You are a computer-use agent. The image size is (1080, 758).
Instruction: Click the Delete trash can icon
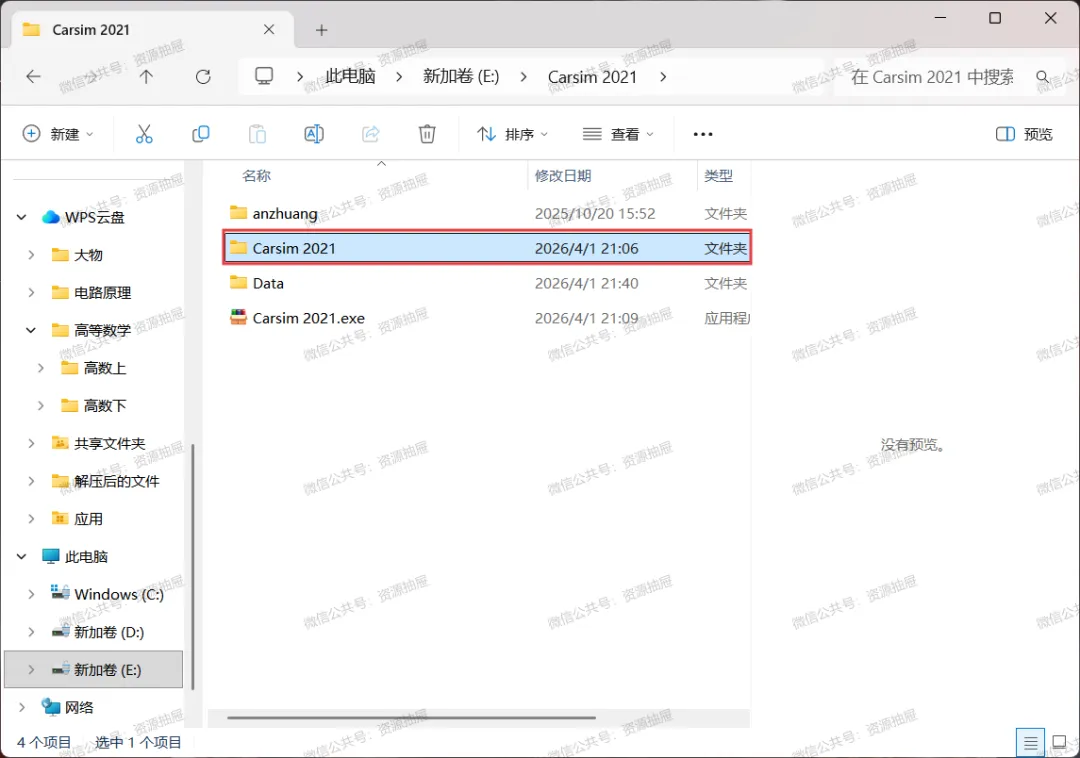(427, 134)
